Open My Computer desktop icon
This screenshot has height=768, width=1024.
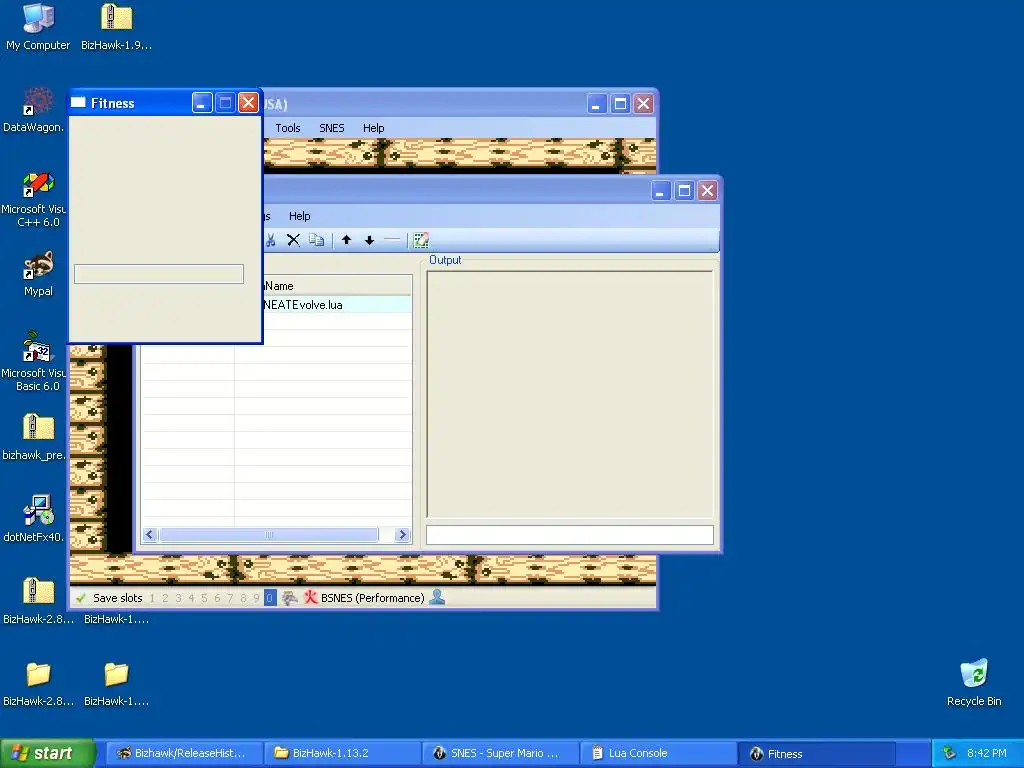tap(38, 27)
